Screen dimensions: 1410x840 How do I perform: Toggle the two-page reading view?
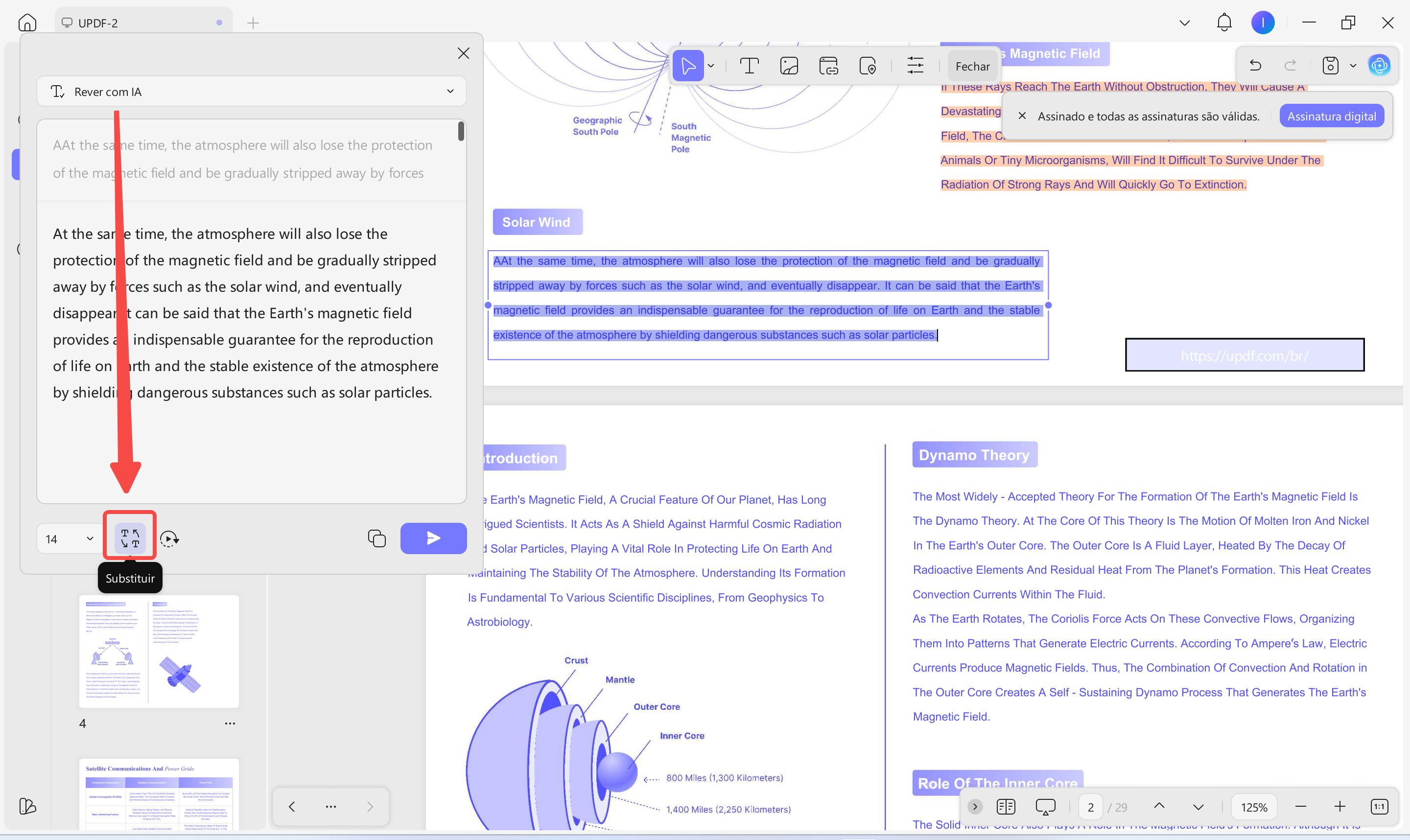[1005, 807]
